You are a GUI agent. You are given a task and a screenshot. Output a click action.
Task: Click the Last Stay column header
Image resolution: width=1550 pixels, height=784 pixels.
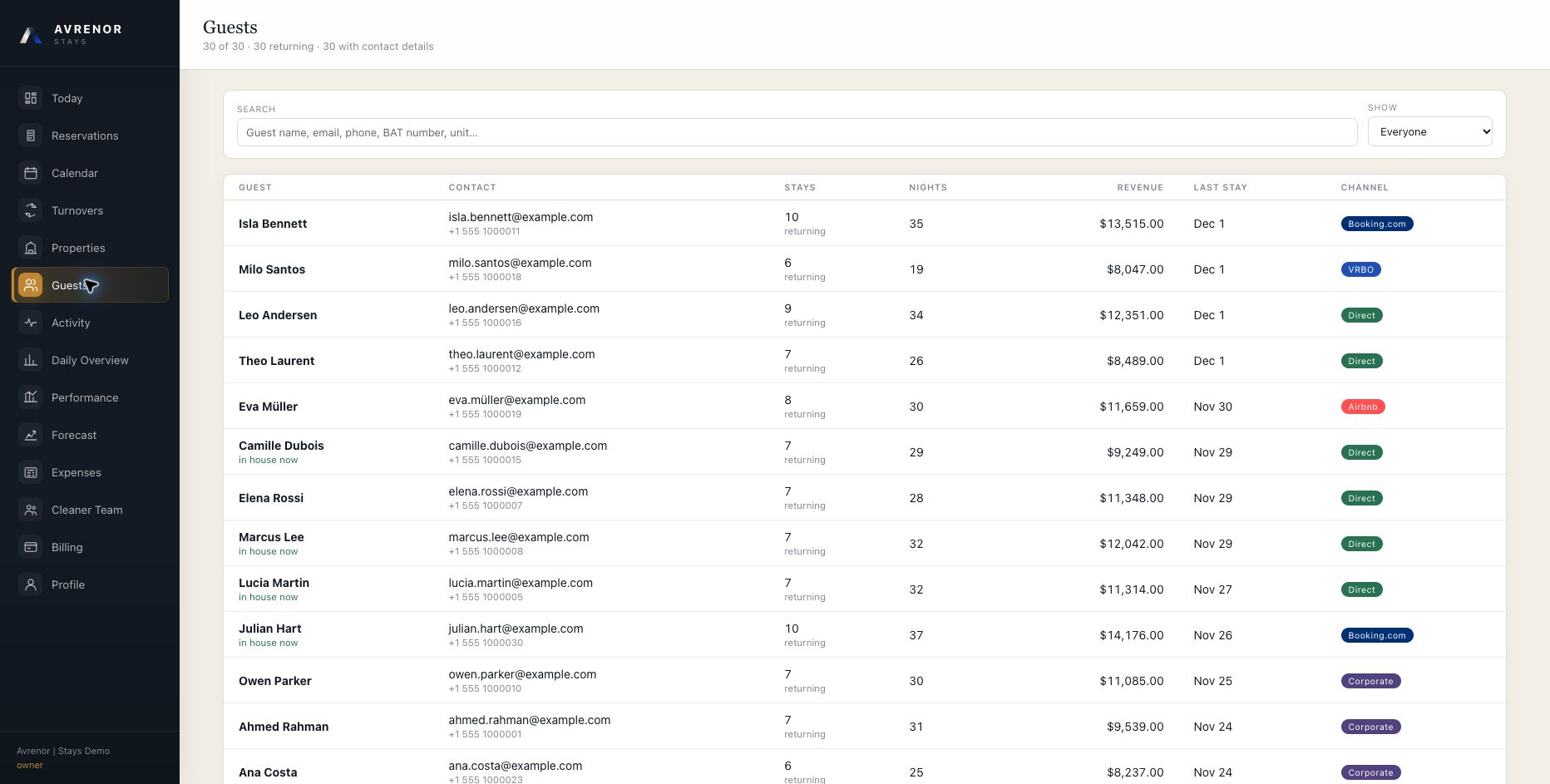coord(1220,187)
